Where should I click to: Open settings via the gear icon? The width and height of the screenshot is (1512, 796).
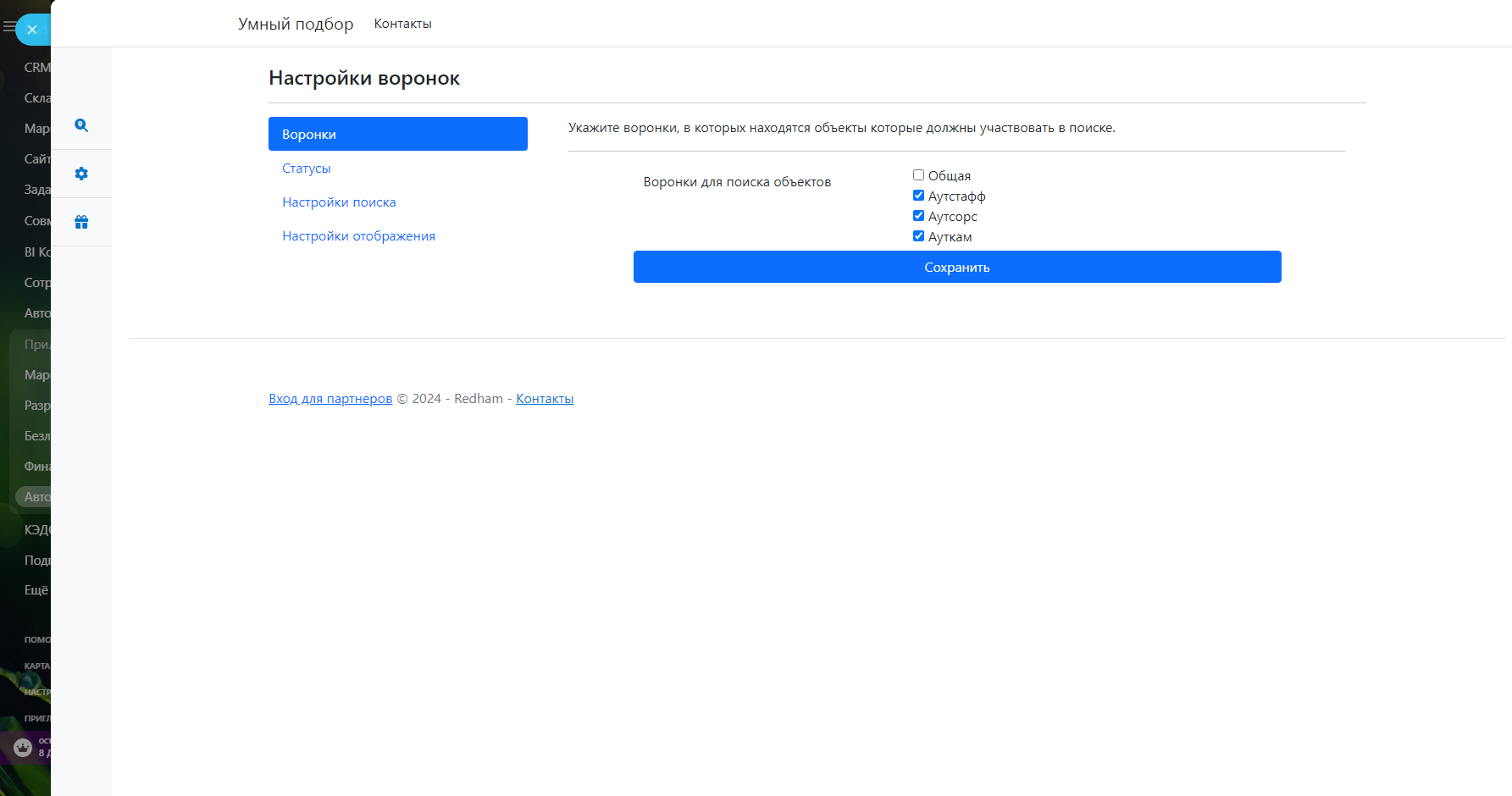tap(81, 174)
